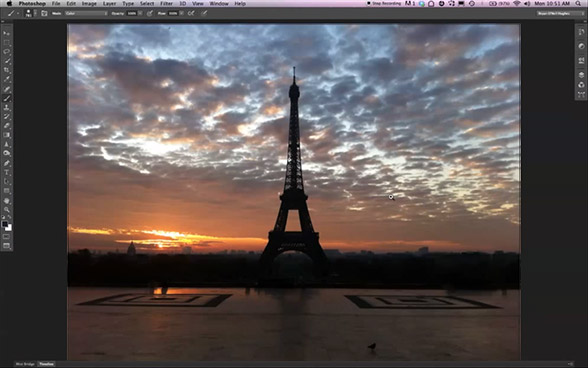Image resolution: width=588 pixels, height=368 pixels.
Task: Open the Window menu
Action: tap(219, 3)
